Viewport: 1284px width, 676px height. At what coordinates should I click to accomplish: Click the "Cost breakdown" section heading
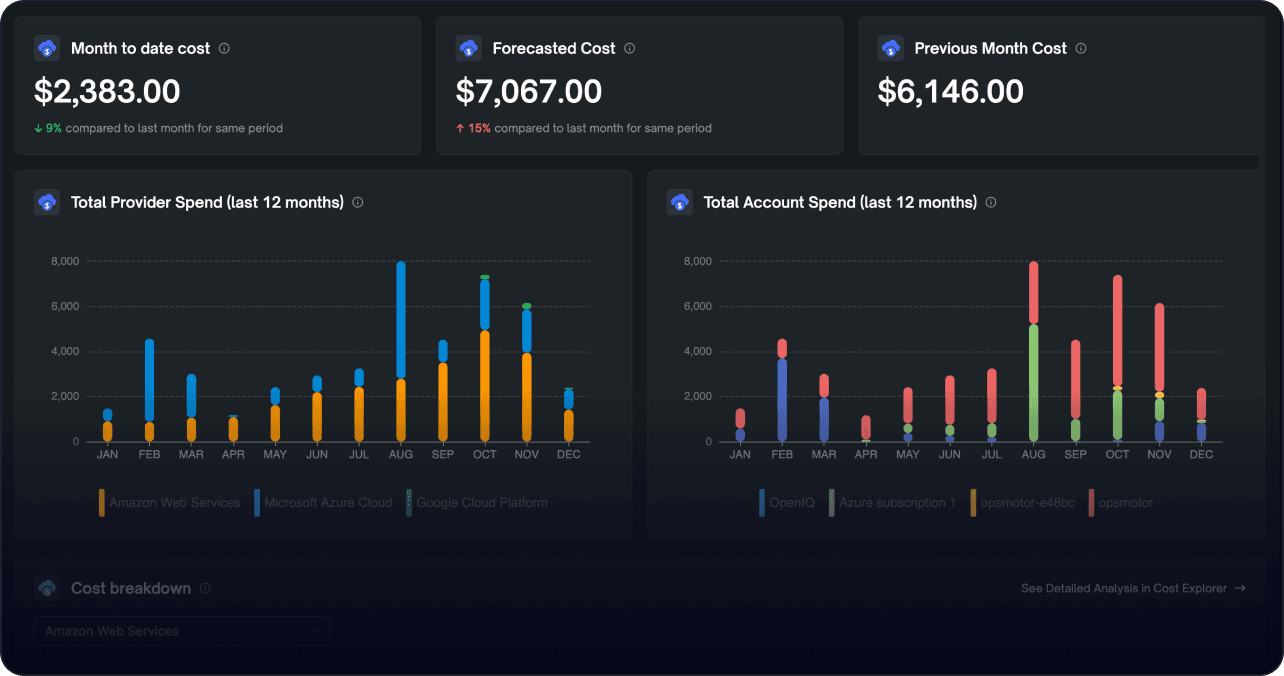coord(131,588)
